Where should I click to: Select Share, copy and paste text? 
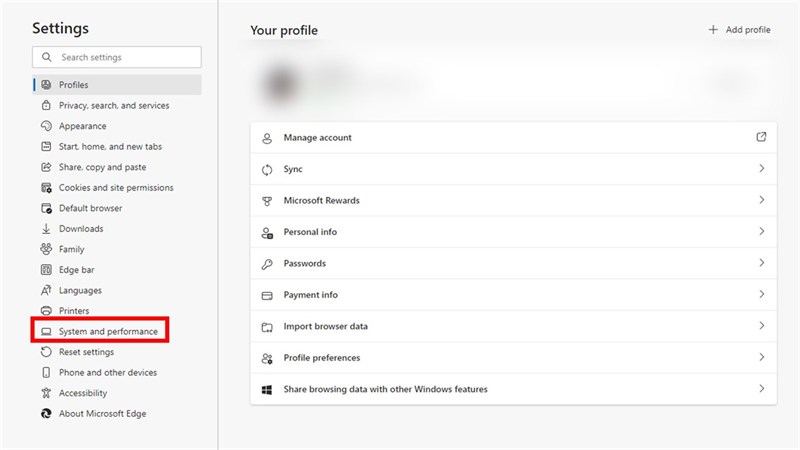click(102, 167)
